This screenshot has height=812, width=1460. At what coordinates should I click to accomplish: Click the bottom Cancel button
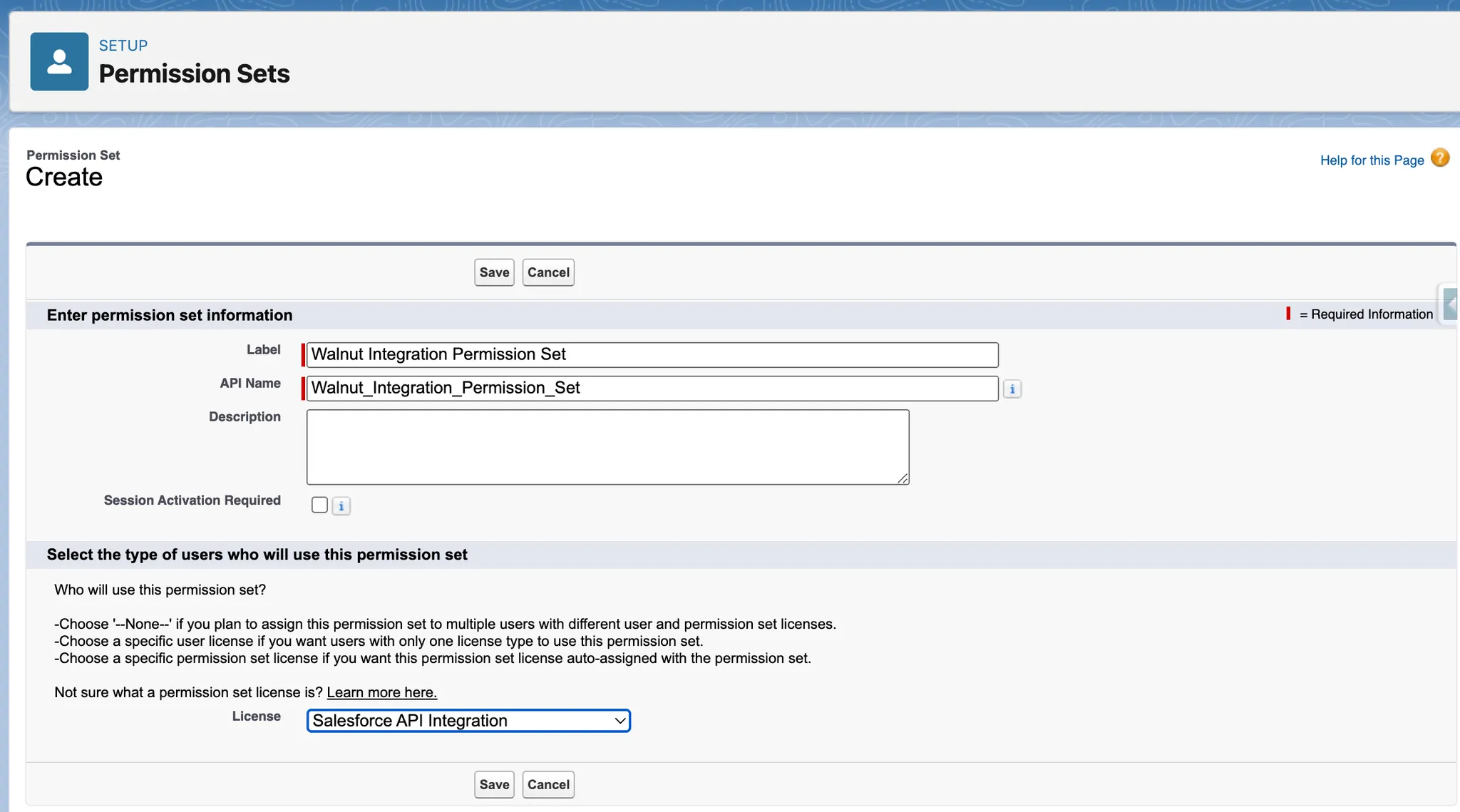(548, 784)
